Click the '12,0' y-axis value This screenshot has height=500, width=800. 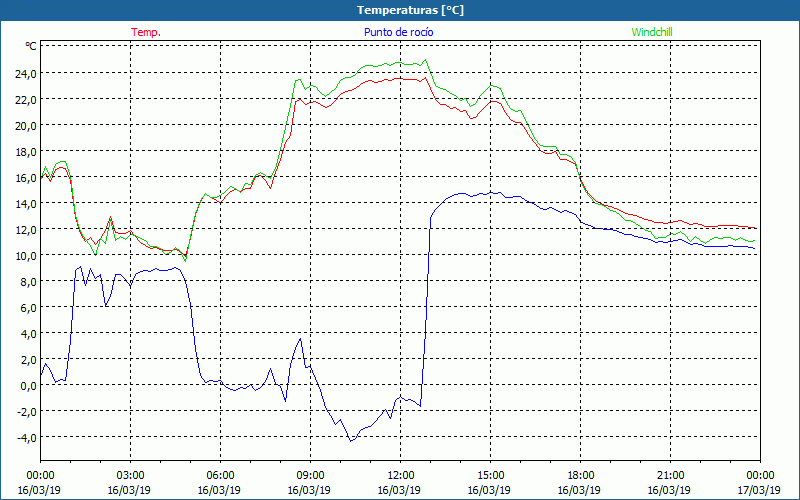(x=26, y=230)
